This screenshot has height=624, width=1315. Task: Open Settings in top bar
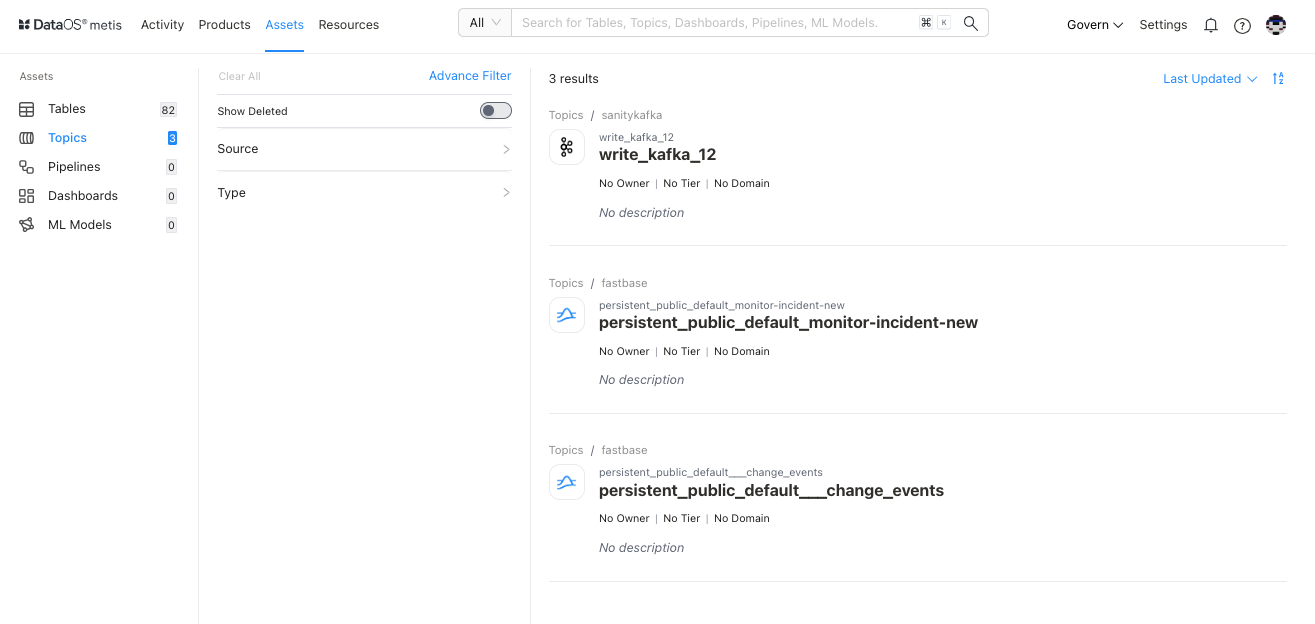pos(1163,25)
